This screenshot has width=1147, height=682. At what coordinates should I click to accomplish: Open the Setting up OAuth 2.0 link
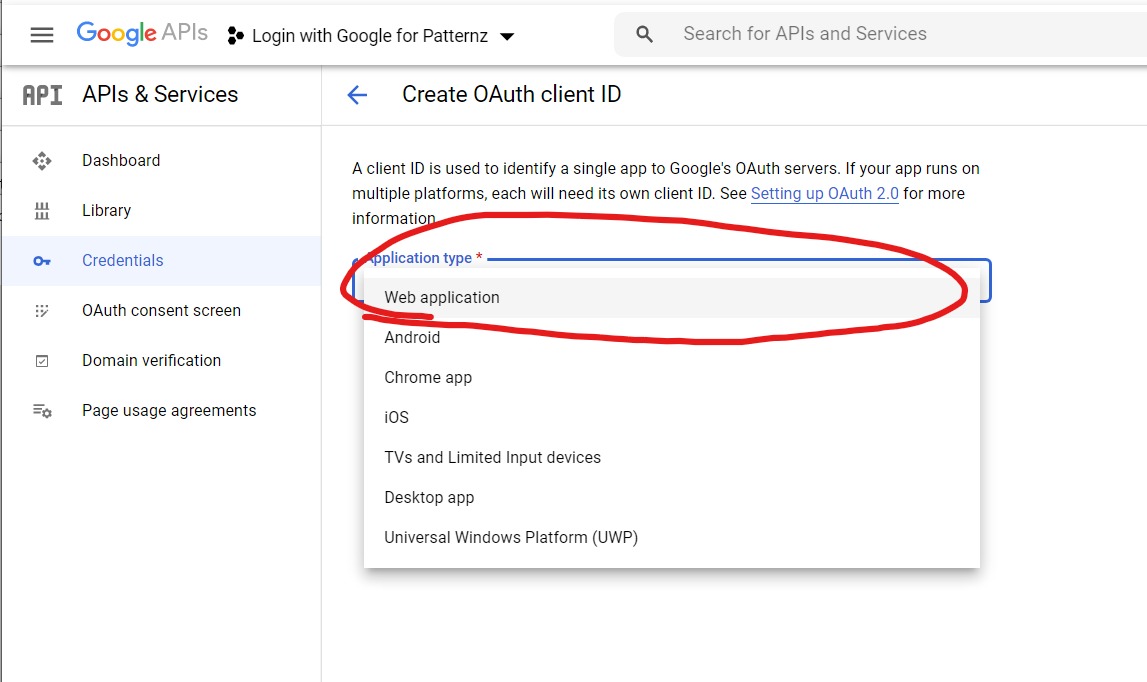pyautogui.click(x=824, y=194)
